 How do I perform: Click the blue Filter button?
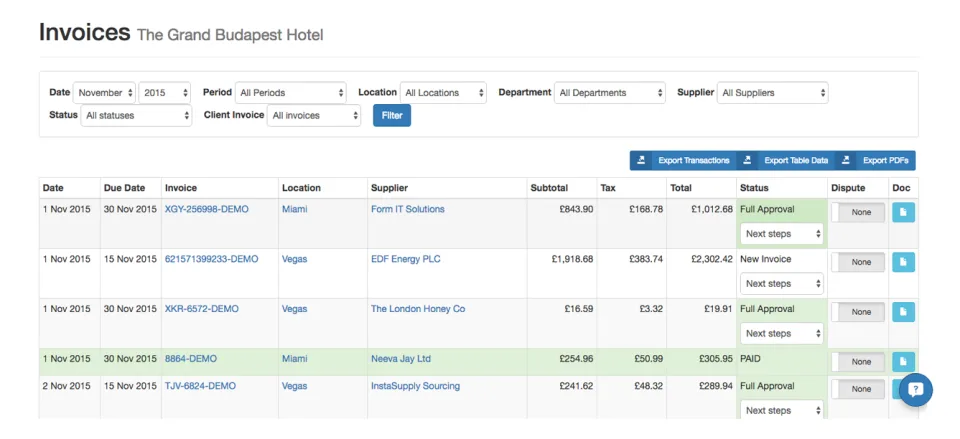click(392, 115)
